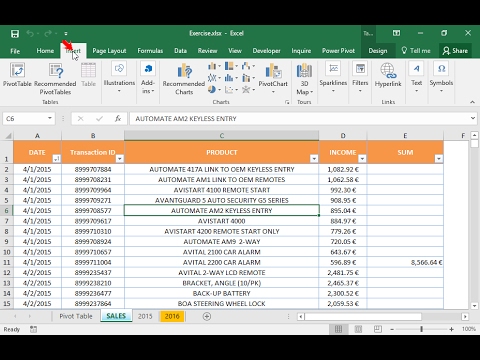Open the Developer tab

pos(266,51)
